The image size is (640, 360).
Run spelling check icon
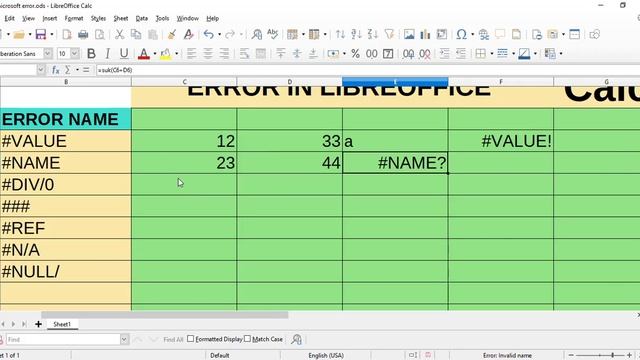(272, 34)
